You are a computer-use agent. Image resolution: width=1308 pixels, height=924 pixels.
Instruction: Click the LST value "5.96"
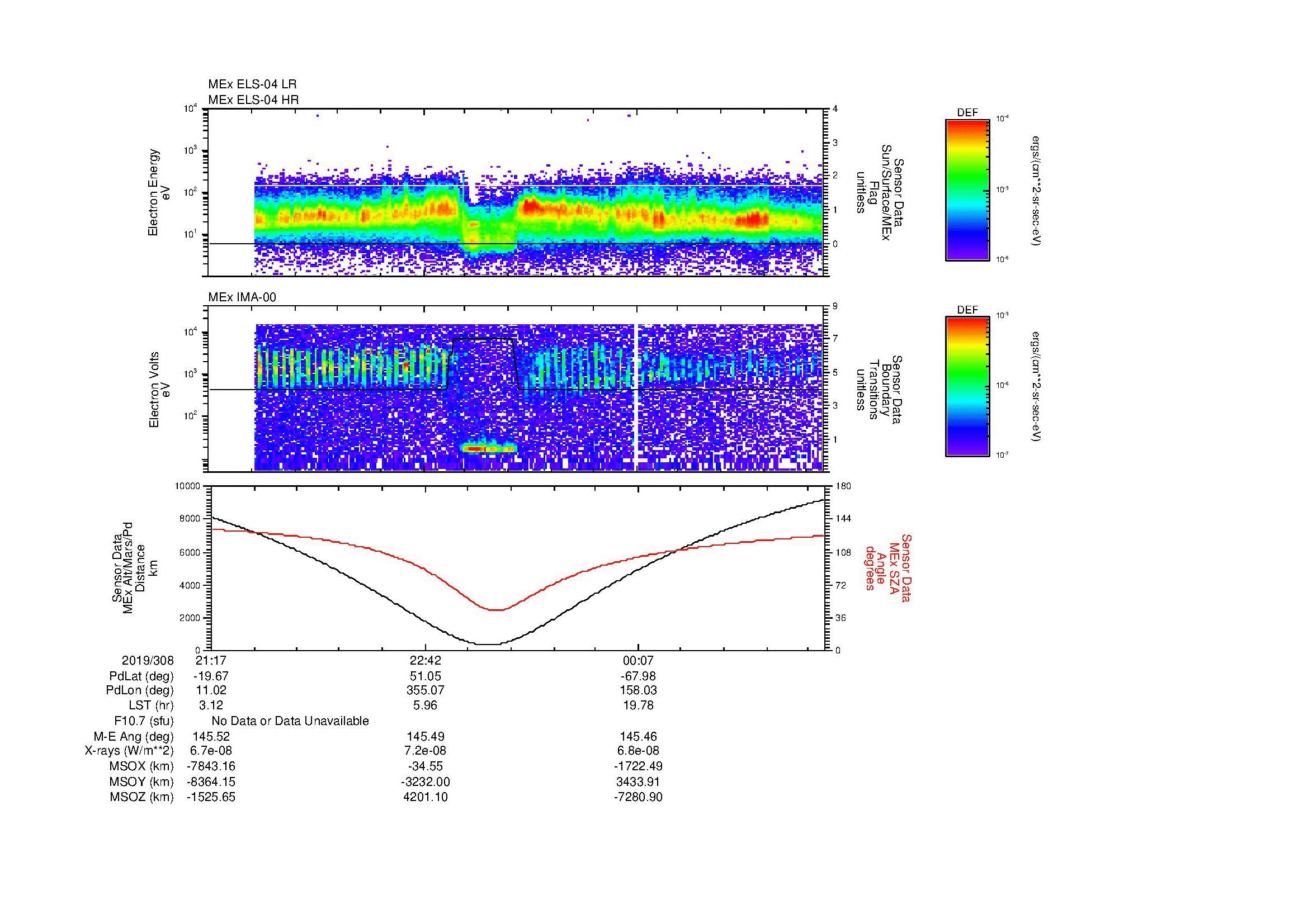pos(425,705)
